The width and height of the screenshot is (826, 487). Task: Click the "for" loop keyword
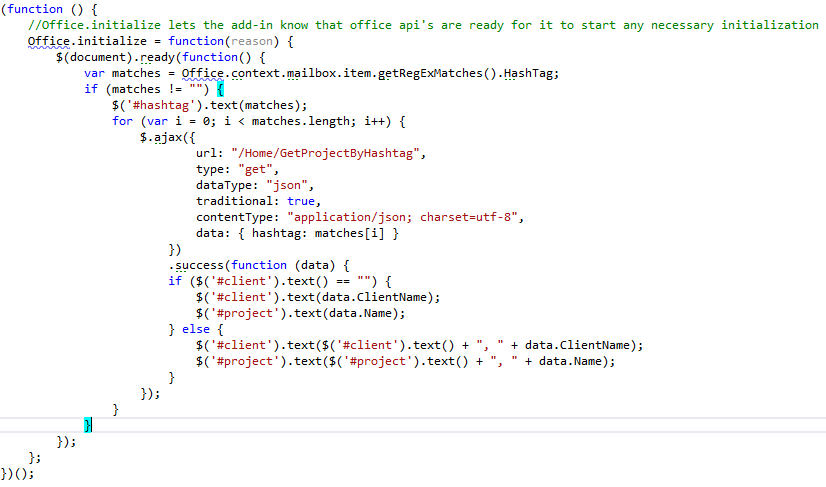[x=122, y=121]
